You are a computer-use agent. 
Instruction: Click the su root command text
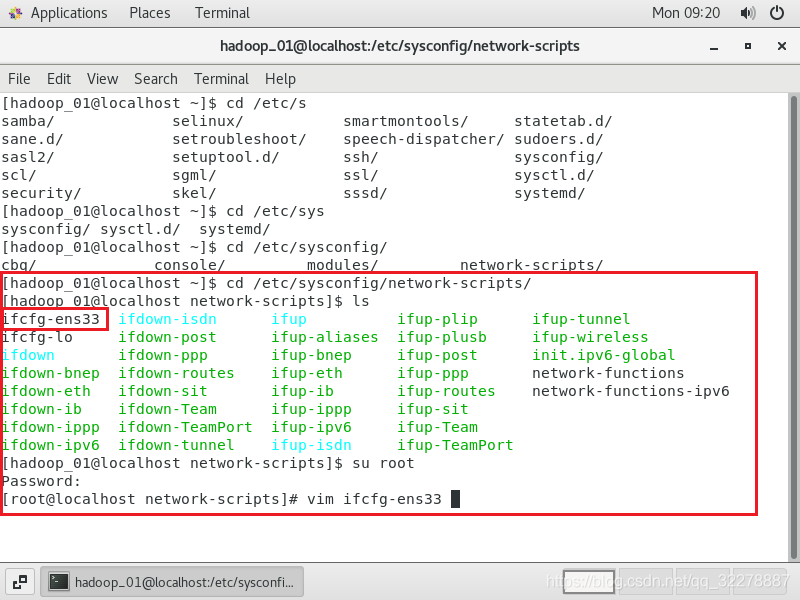pyautogui.click(x=383, y=463)
